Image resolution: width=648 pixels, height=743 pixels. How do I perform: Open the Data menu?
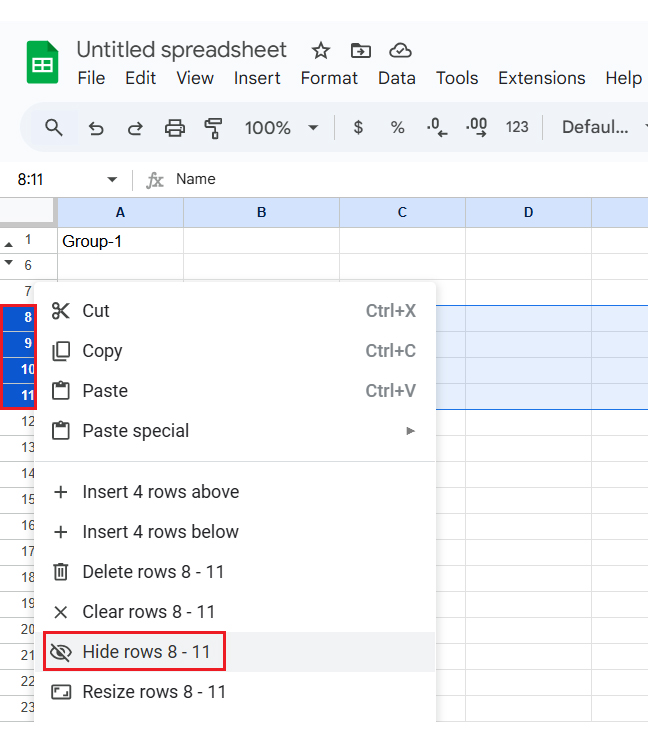pos(396,78)
